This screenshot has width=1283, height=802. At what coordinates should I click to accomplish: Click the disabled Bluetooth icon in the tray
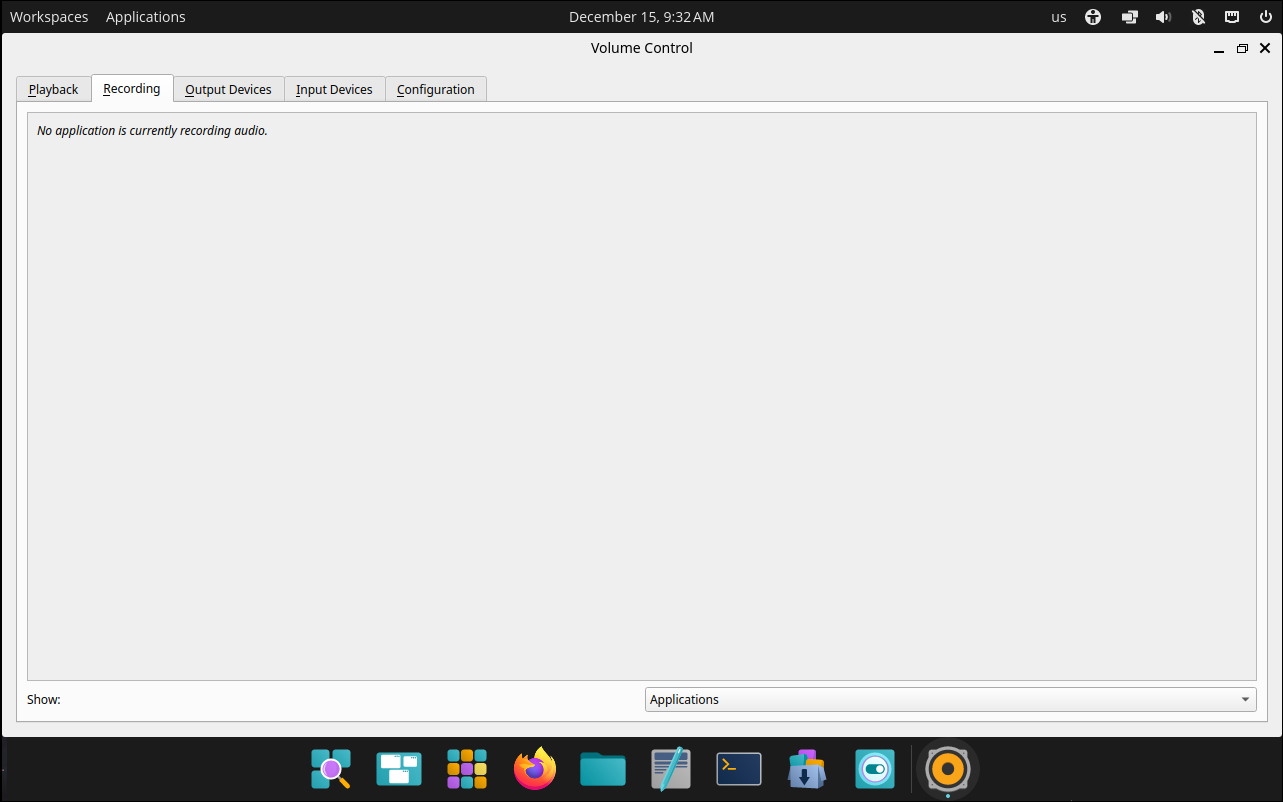coord(1197,16)
